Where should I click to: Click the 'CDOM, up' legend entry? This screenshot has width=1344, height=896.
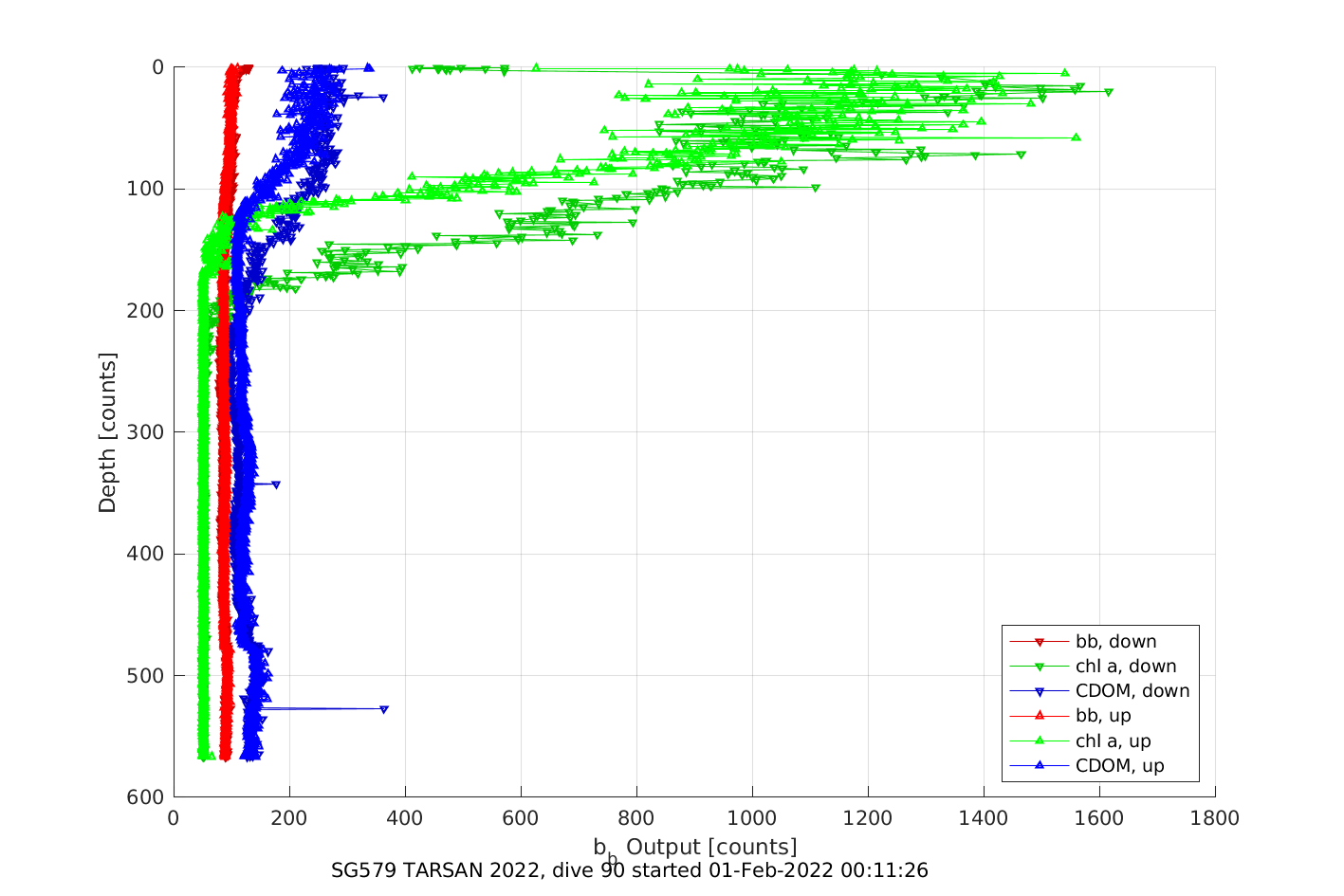1087,766
